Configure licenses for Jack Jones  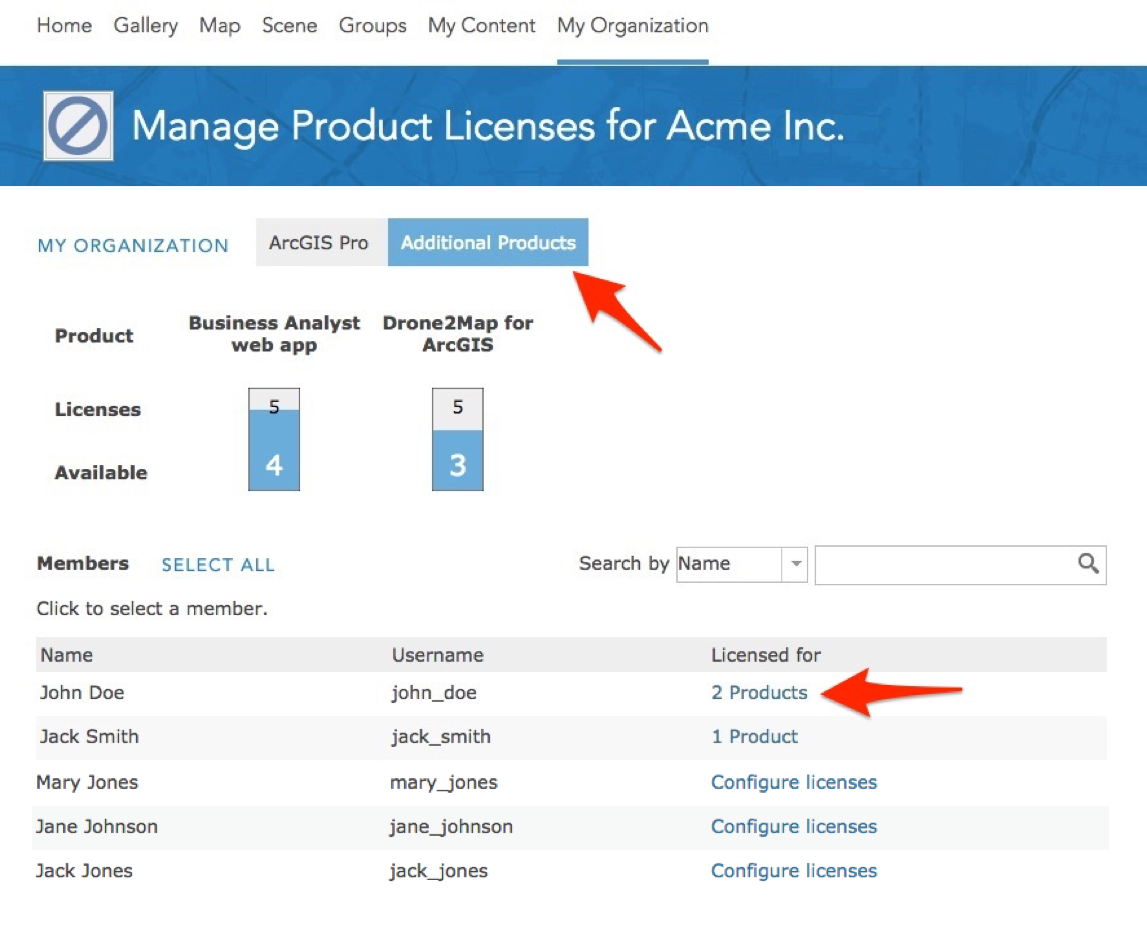[x=794, y=871]
